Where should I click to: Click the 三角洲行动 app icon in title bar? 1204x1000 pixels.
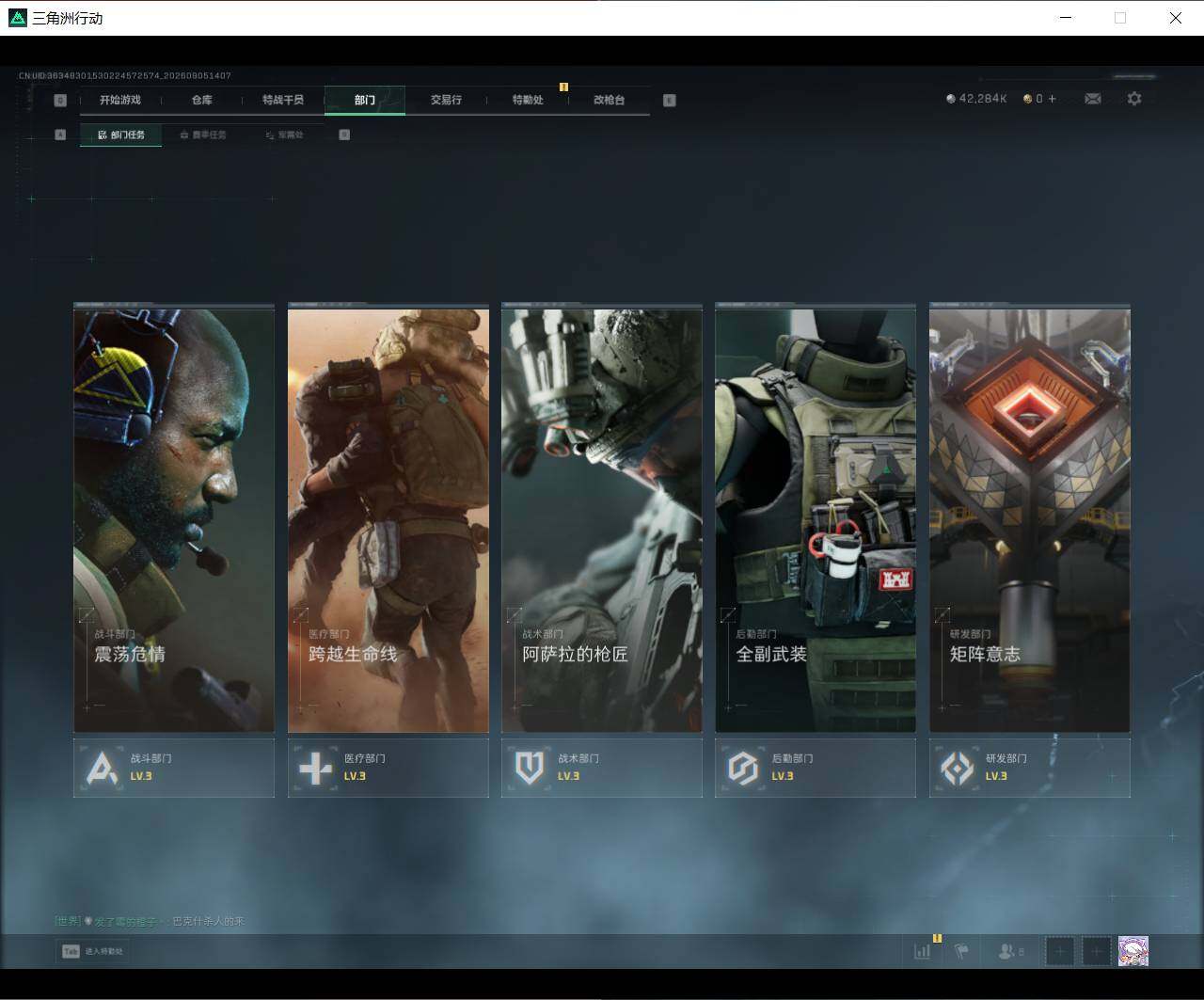coord(18,18)
